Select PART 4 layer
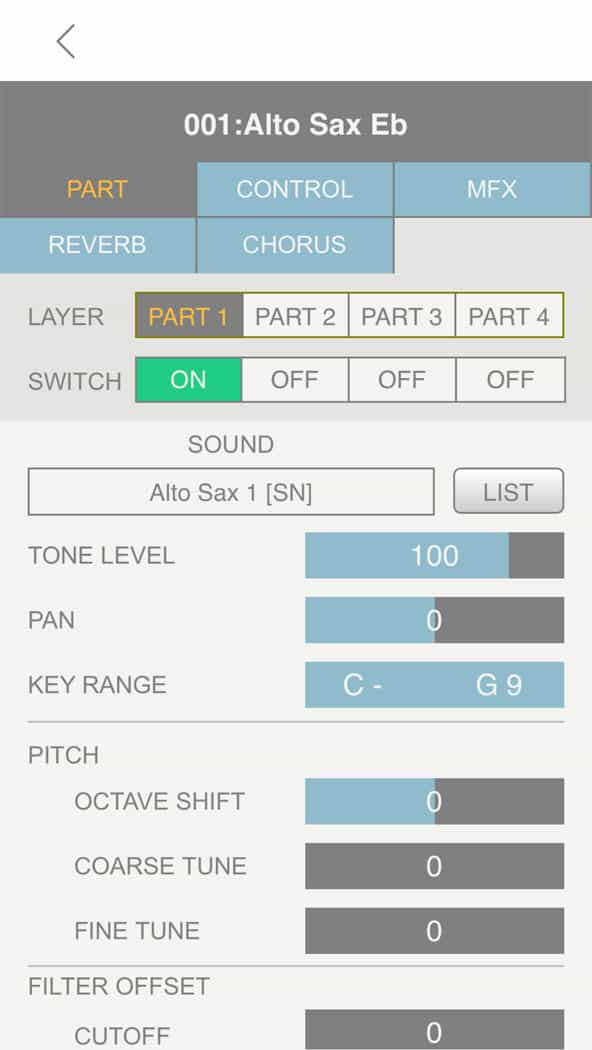Viewport: 592px width, 1050px height. tap(509, 315)
